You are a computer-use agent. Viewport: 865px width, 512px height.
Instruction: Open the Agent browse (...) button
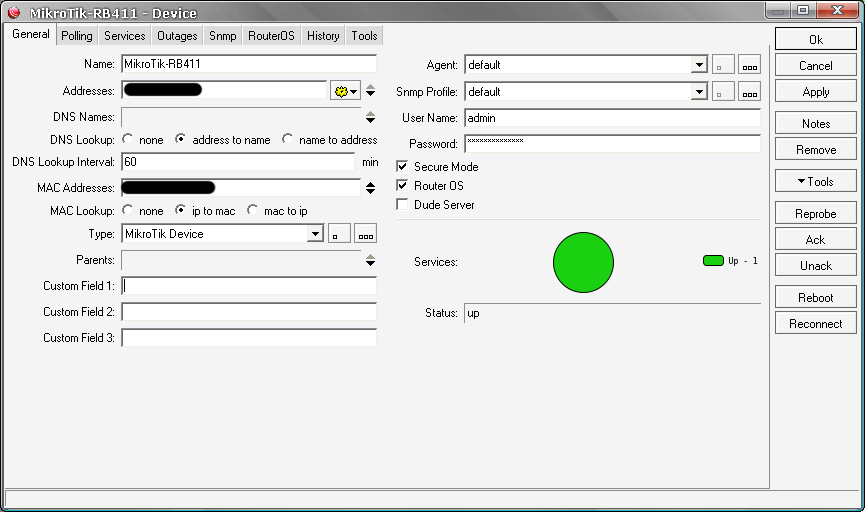pos(750,65)
